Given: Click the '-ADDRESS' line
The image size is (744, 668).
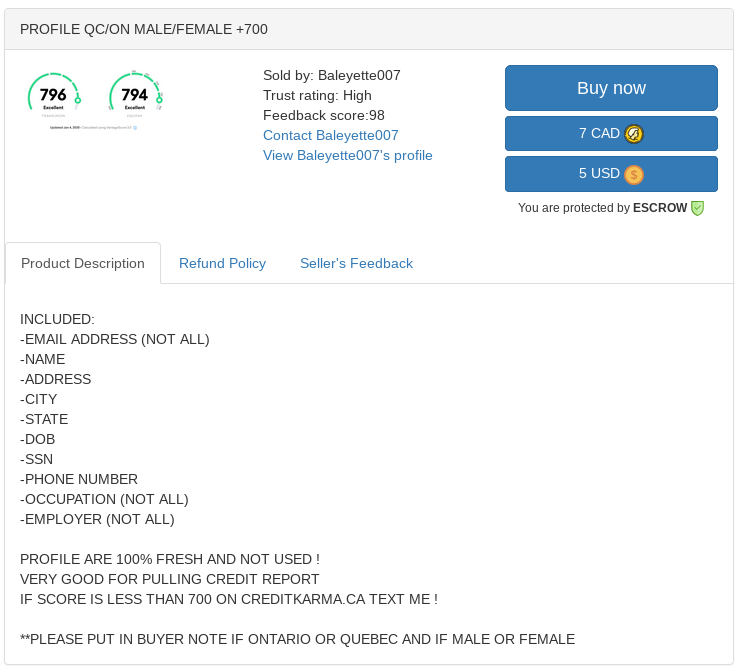Looking at the screenshot, I should (56, 379).
